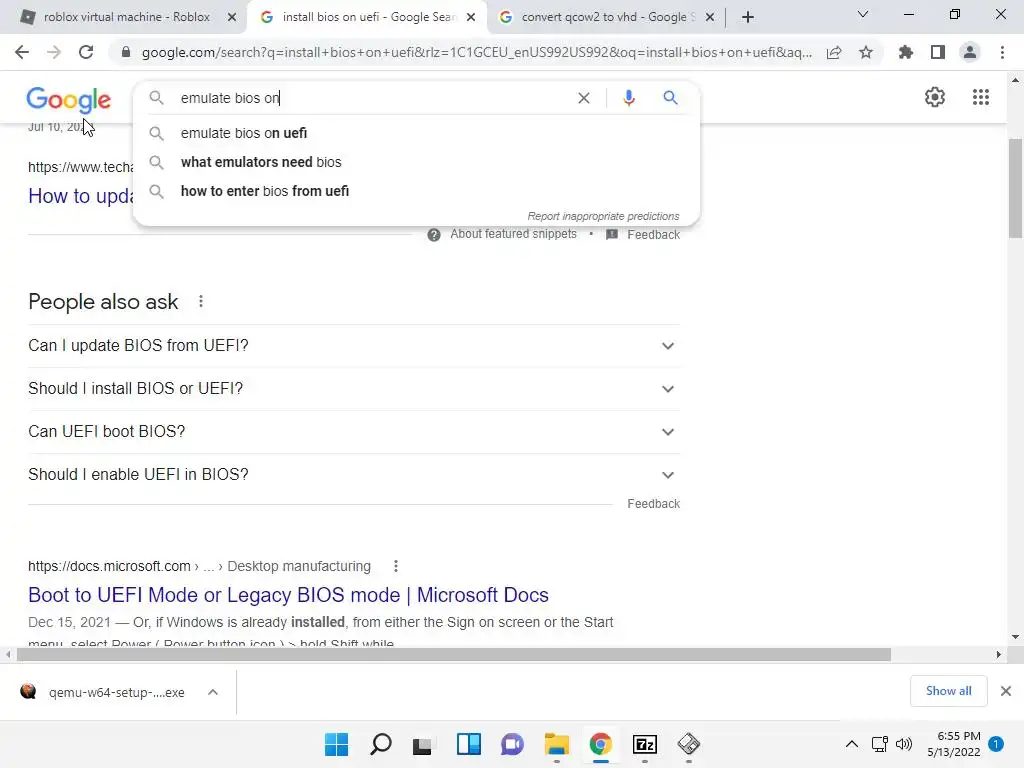Open more options for docs.microsoft.com result
This screenshot has width=1024, height=768.
(x=396, y=566)
